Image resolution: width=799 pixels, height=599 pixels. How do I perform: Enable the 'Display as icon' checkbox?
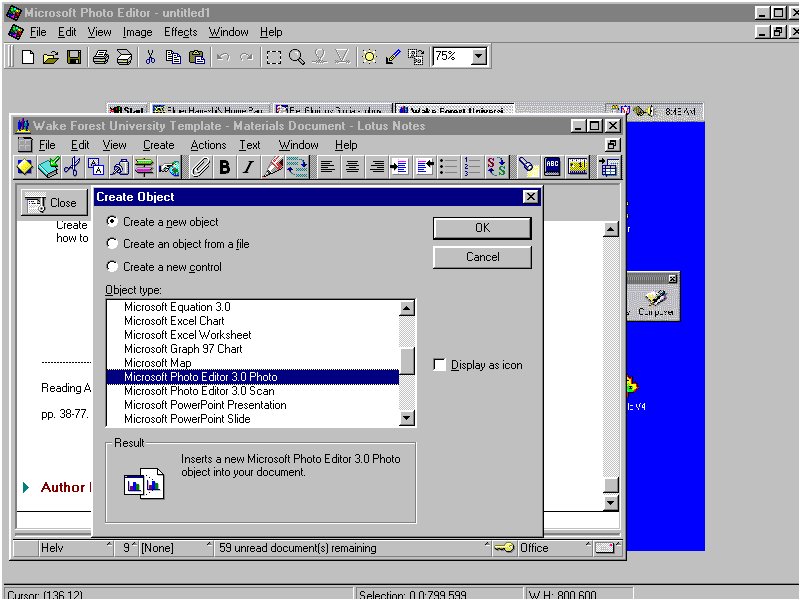[x=440, y=365]
